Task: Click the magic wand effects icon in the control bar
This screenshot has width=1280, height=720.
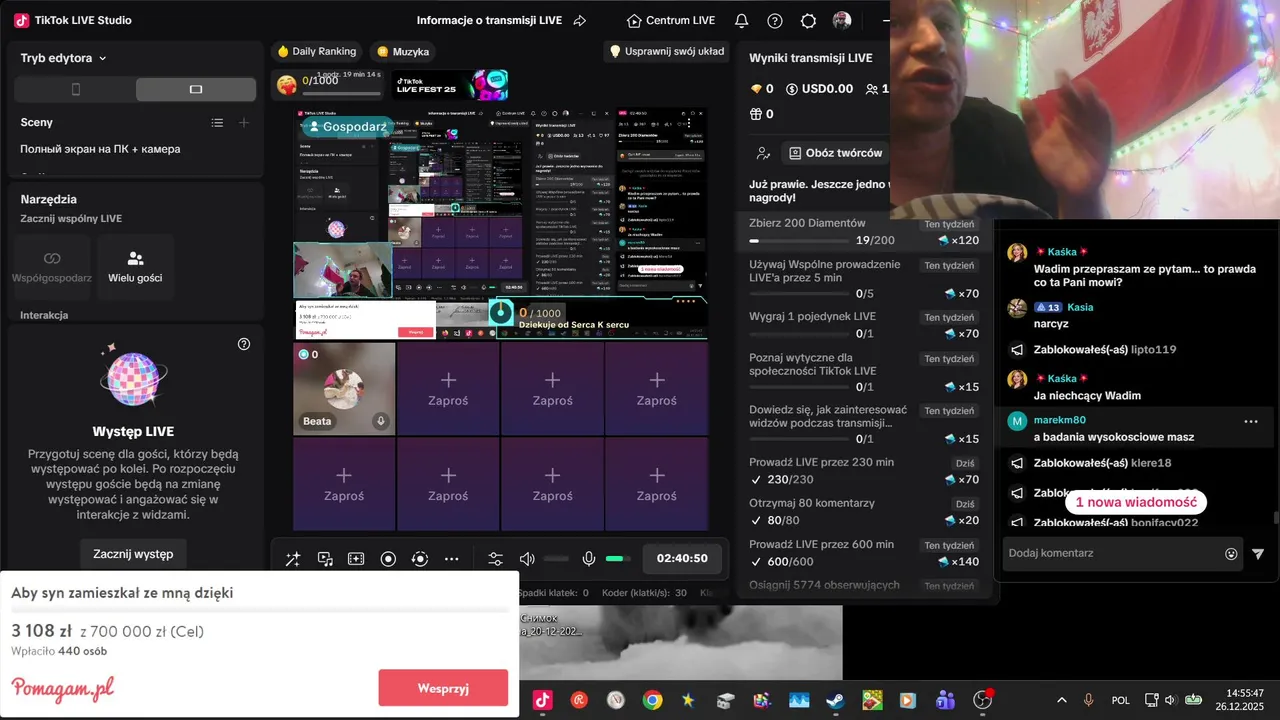Action: coord(293,559)
